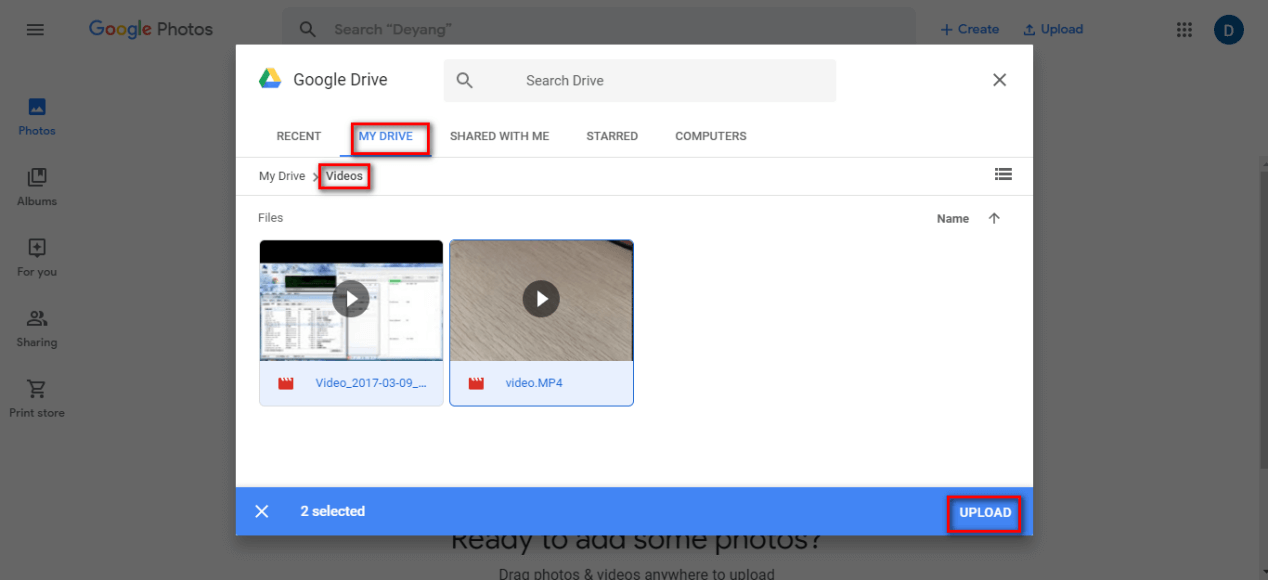Select the video.MP4 file name
The width and height of the screenshot is (1268, 580).
534,383
